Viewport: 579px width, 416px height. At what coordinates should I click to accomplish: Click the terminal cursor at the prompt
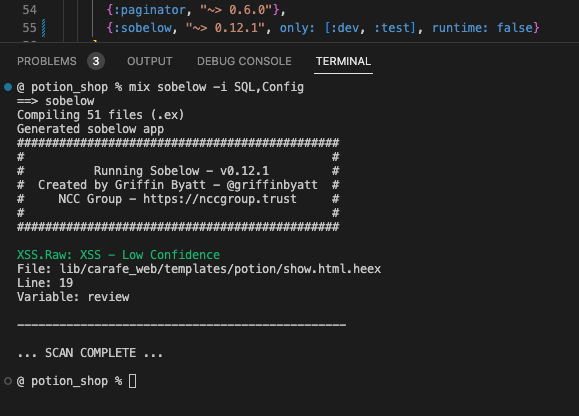133,381
